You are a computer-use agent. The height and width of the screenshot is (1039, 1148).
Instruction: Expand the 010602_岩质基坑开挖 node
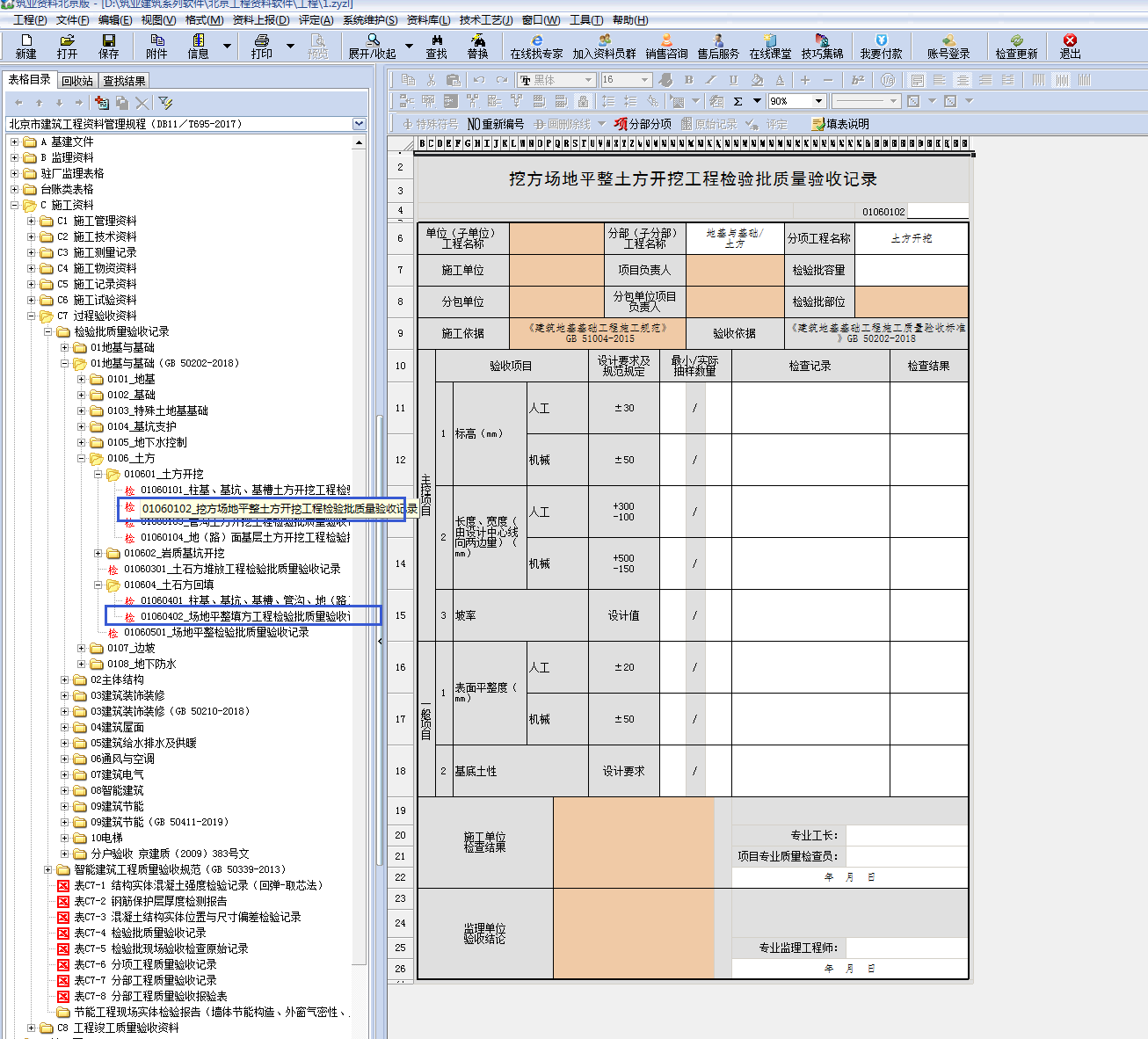tap(98, 553)
